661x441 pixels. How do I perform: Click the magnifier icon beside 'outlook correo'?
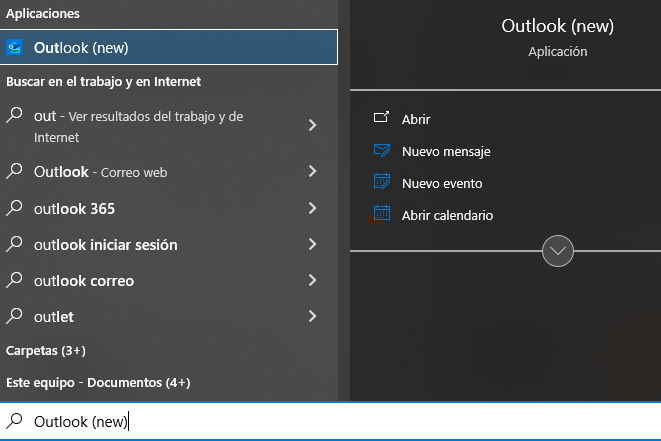[x=14, y=280]
